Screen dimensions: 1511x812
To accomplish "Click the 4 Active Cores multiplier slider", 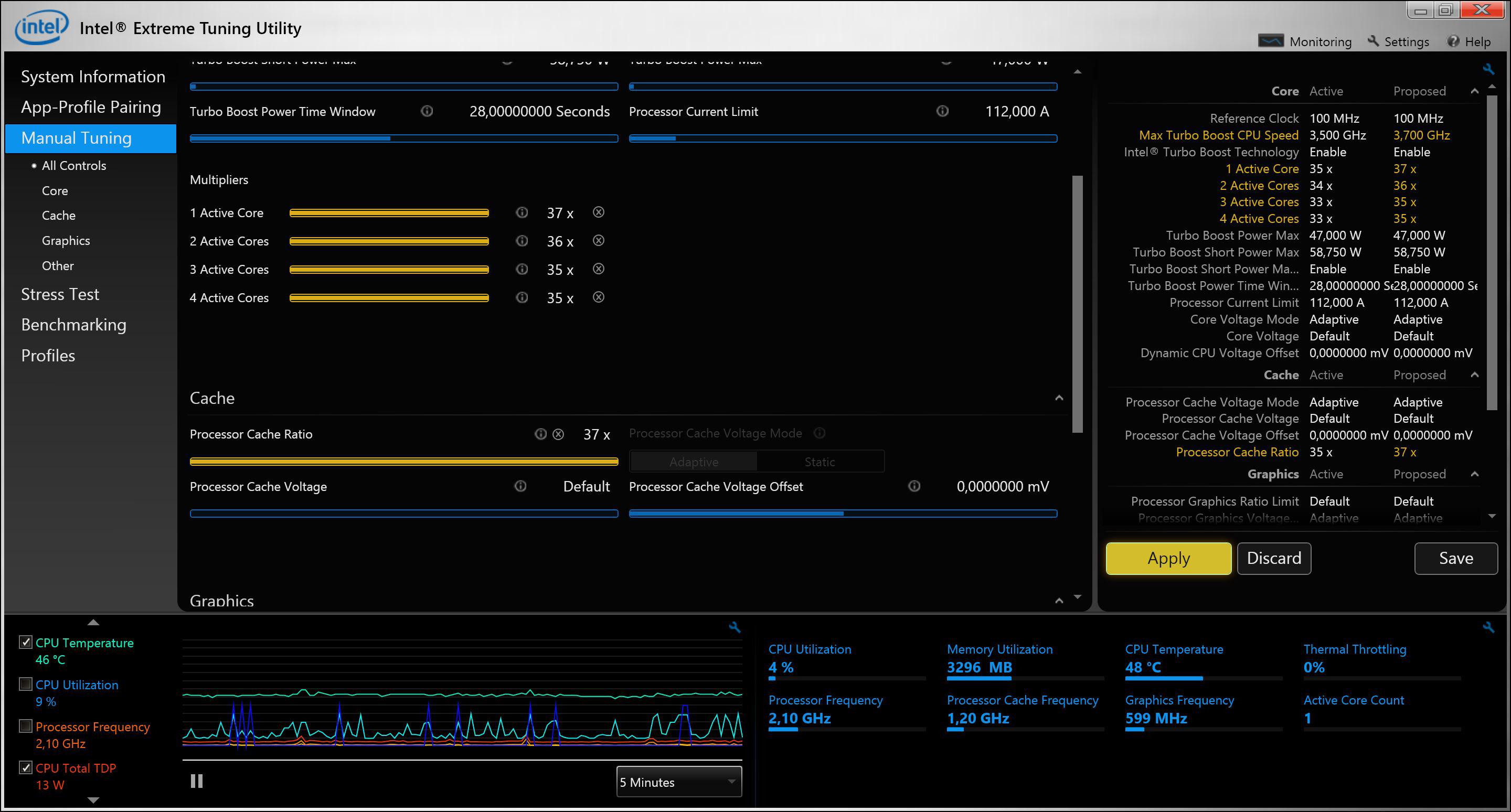I will click(x=389, y=298).
